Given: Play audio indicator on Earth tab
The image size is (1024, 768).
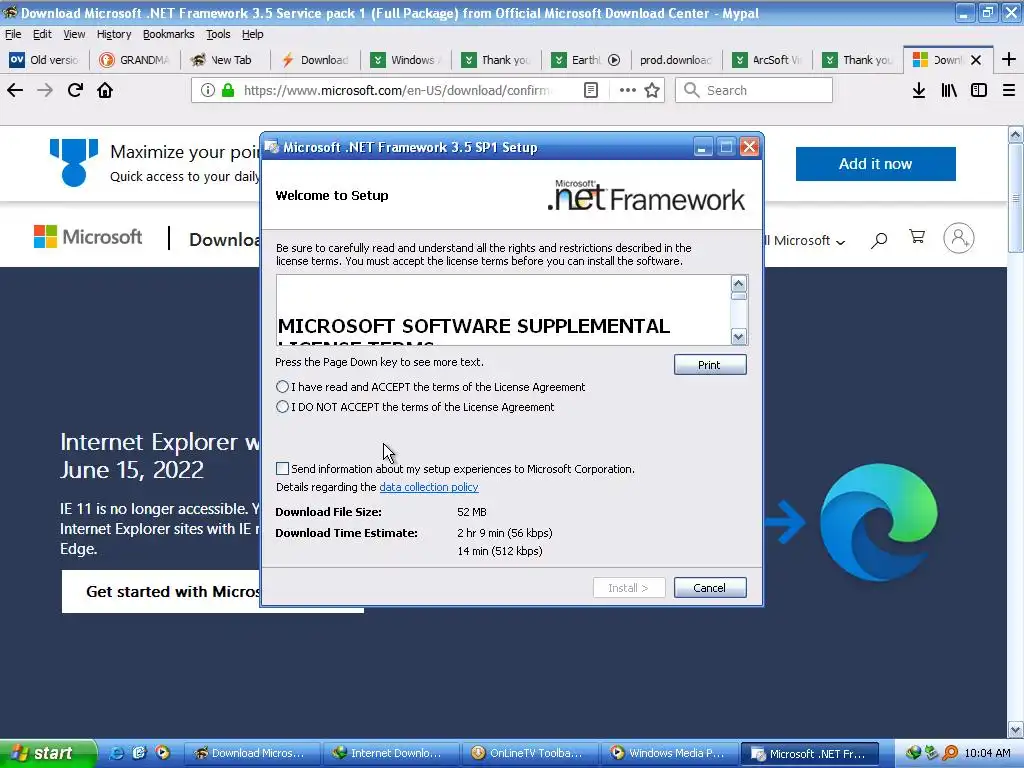Looking at the screenshot, I should point(614,59).
